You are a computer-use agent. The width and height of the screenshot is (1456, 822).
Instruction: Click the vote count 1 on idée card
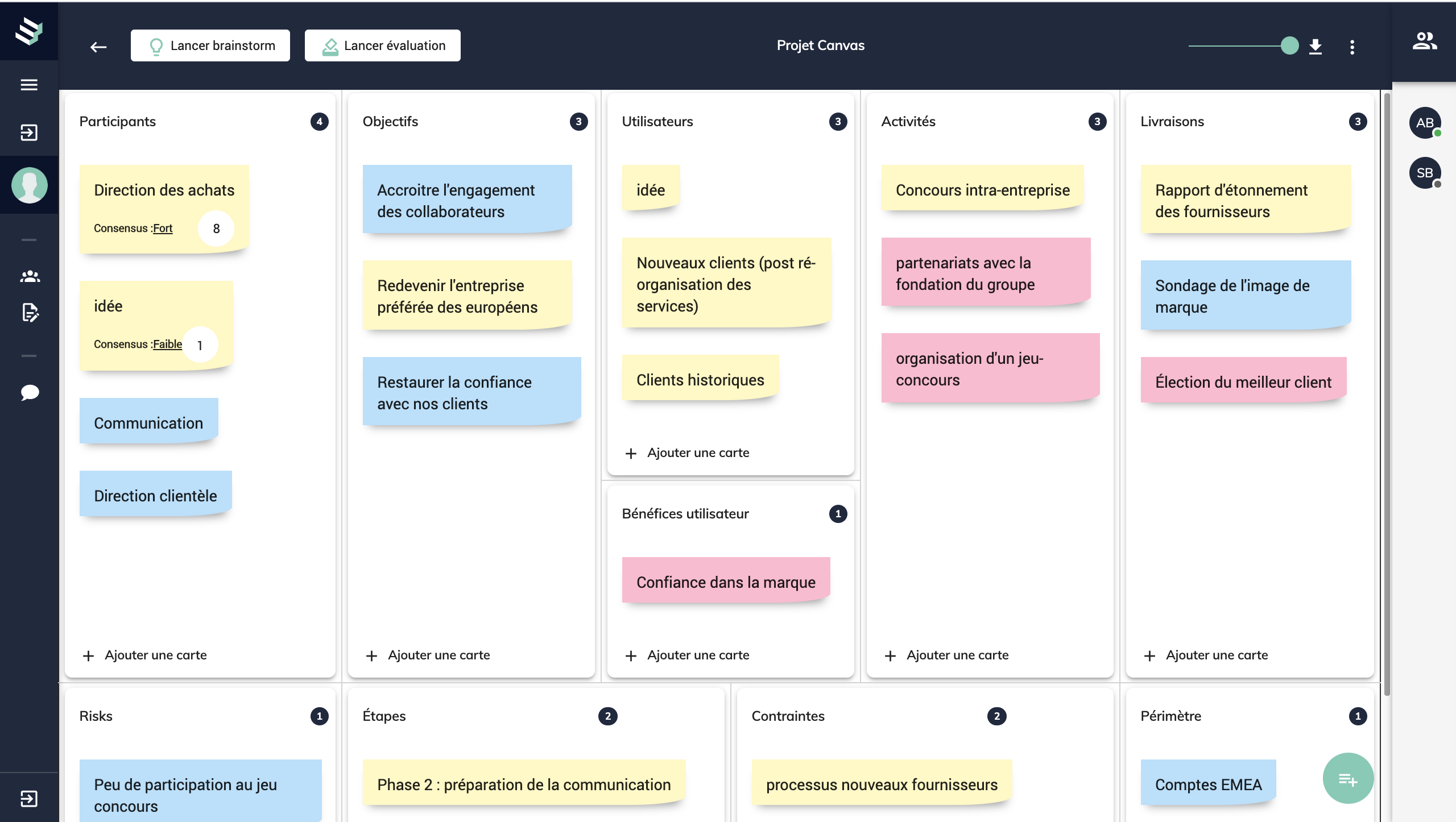tap(200, 345)
